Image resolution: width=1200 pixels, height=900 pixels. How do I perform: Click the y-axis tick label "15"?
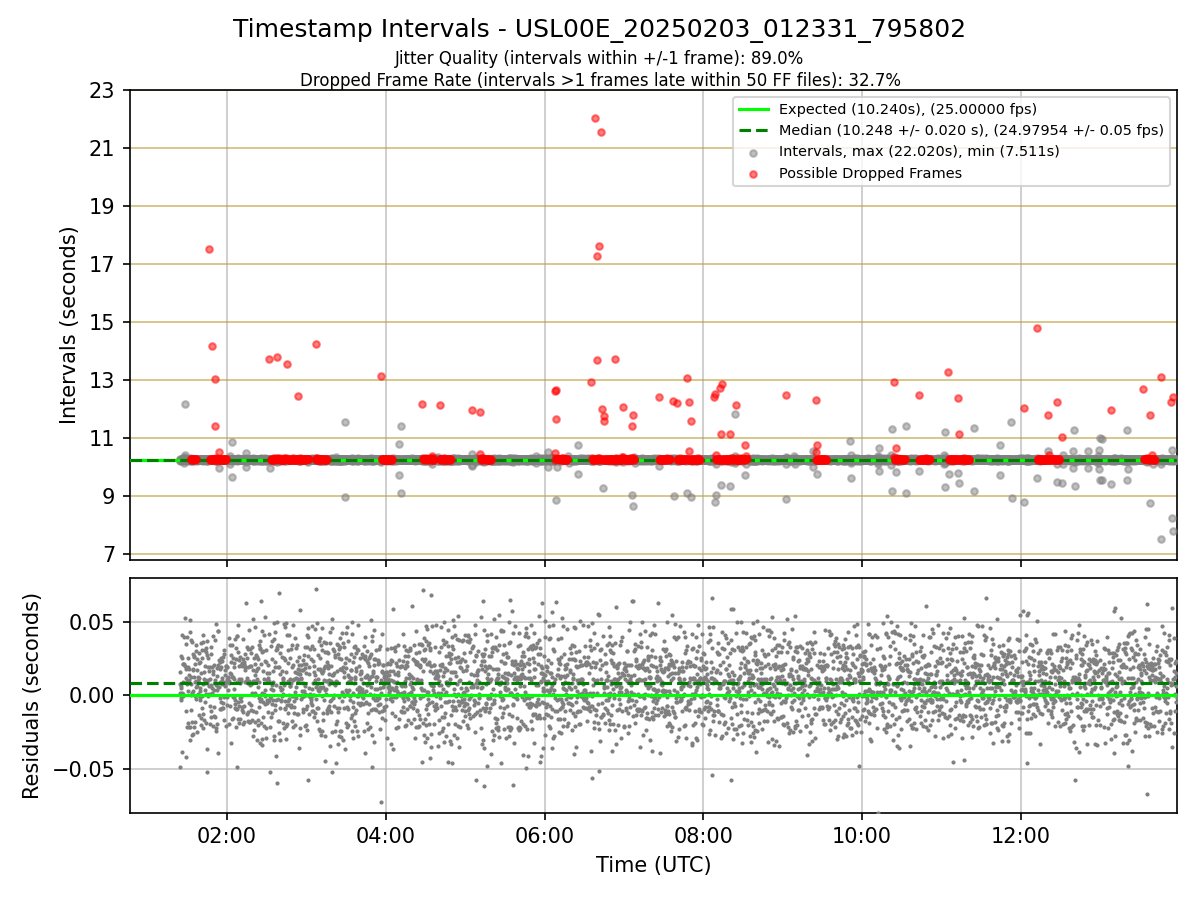(x=103, y=323)
